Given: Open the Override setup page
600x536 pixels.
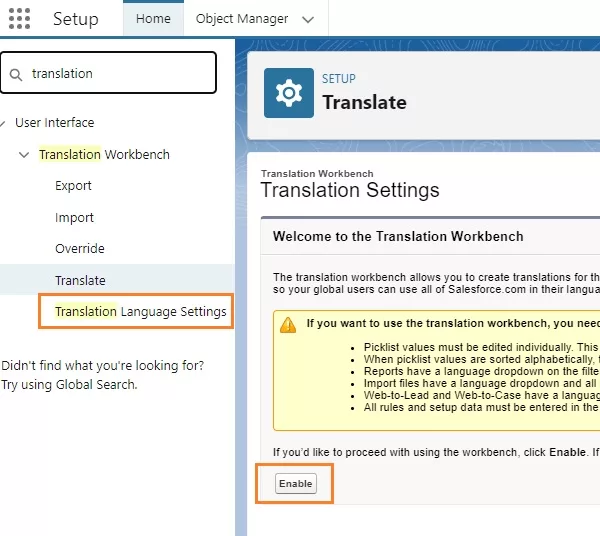Looking at the screenshot, I should [x=80, y=249].
